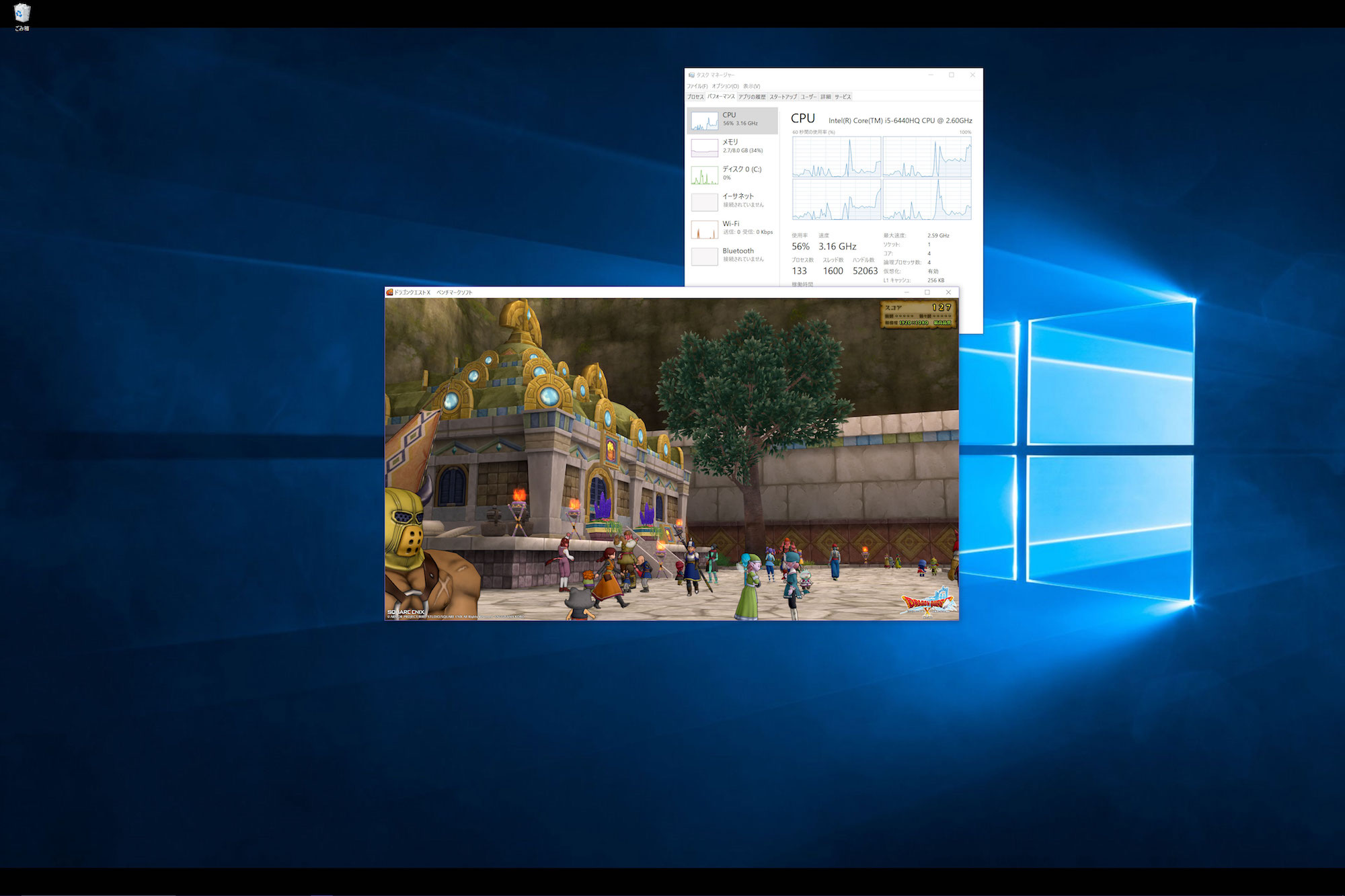The height and width of the screenshot is (896, 1345).
Task: Click the 256 KB L1 cache value
Action: tap(935, 280)
